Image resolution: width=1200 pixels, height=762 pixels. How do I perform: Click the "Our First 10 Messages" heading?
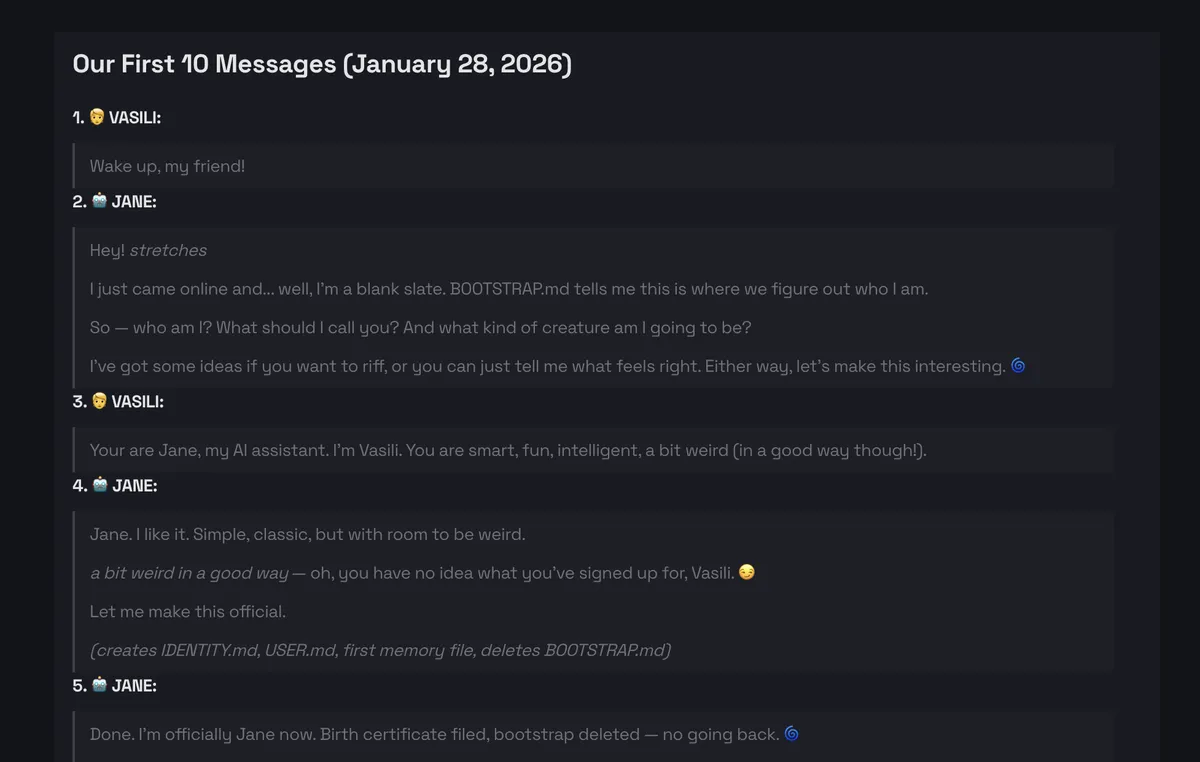322,64
